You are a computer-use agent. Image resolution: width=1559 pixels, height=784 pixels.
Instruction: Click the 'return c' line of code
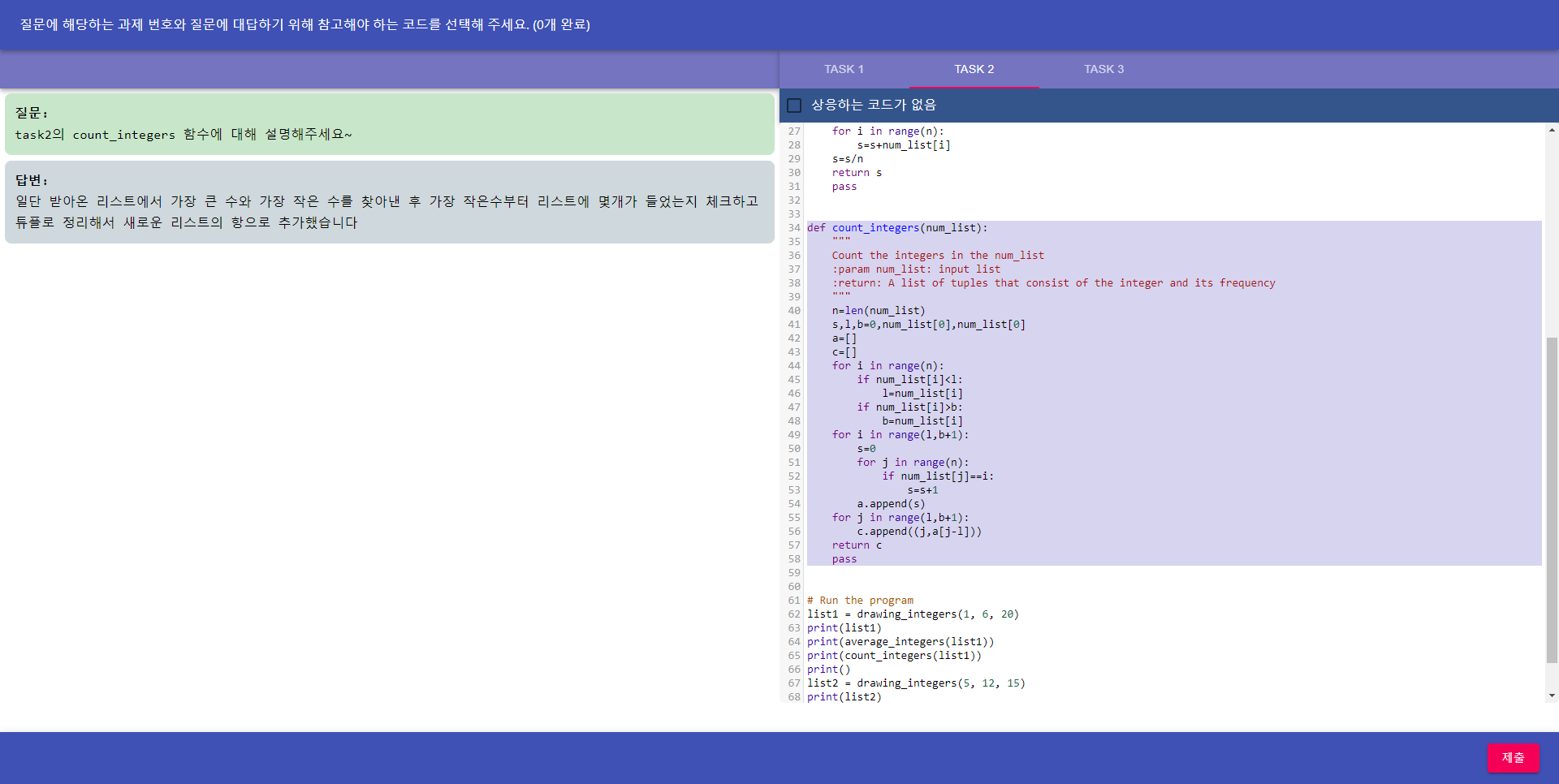(x=857, y=545)
